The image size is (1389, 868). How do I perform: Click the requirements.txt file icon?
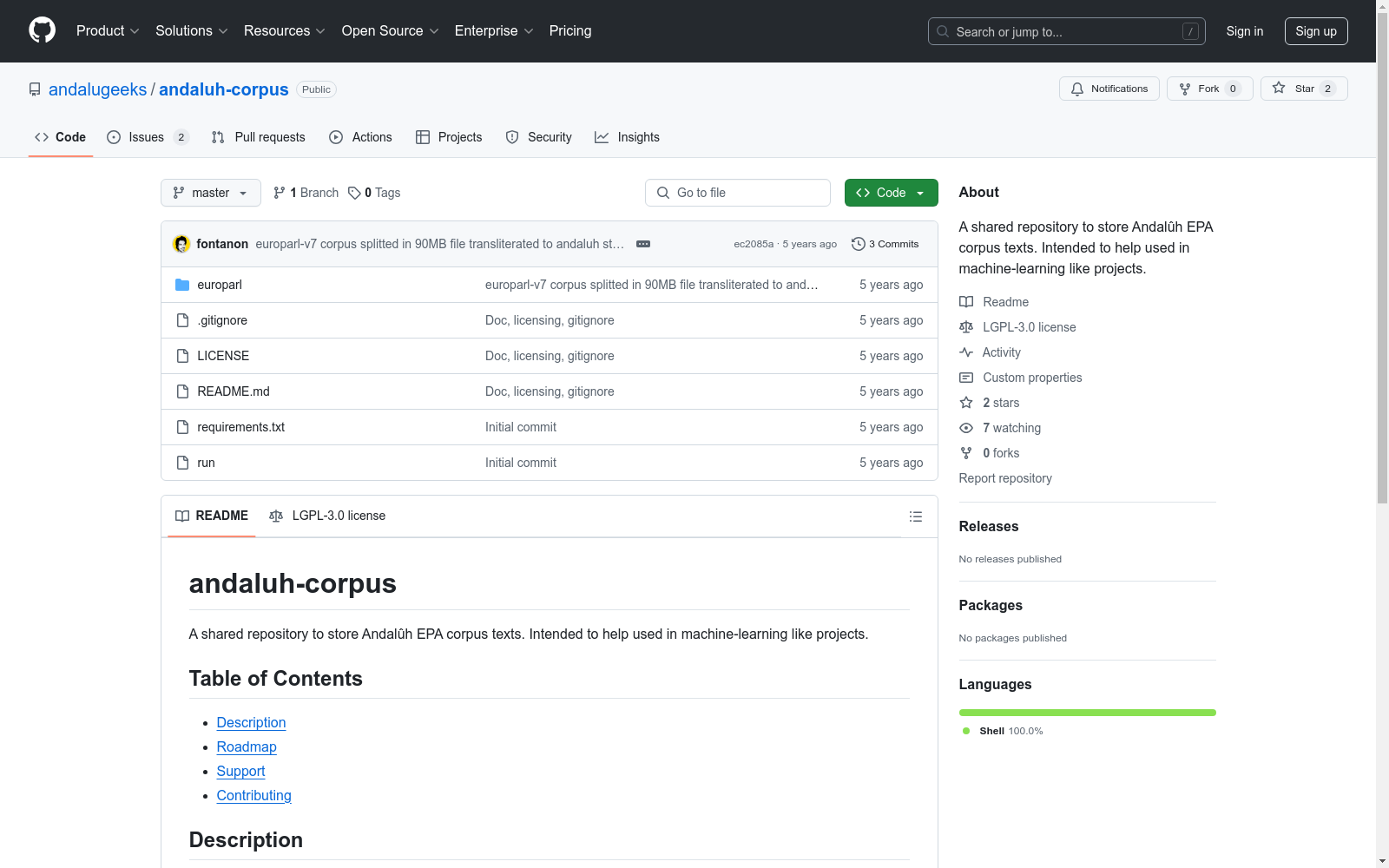(182, 427)
